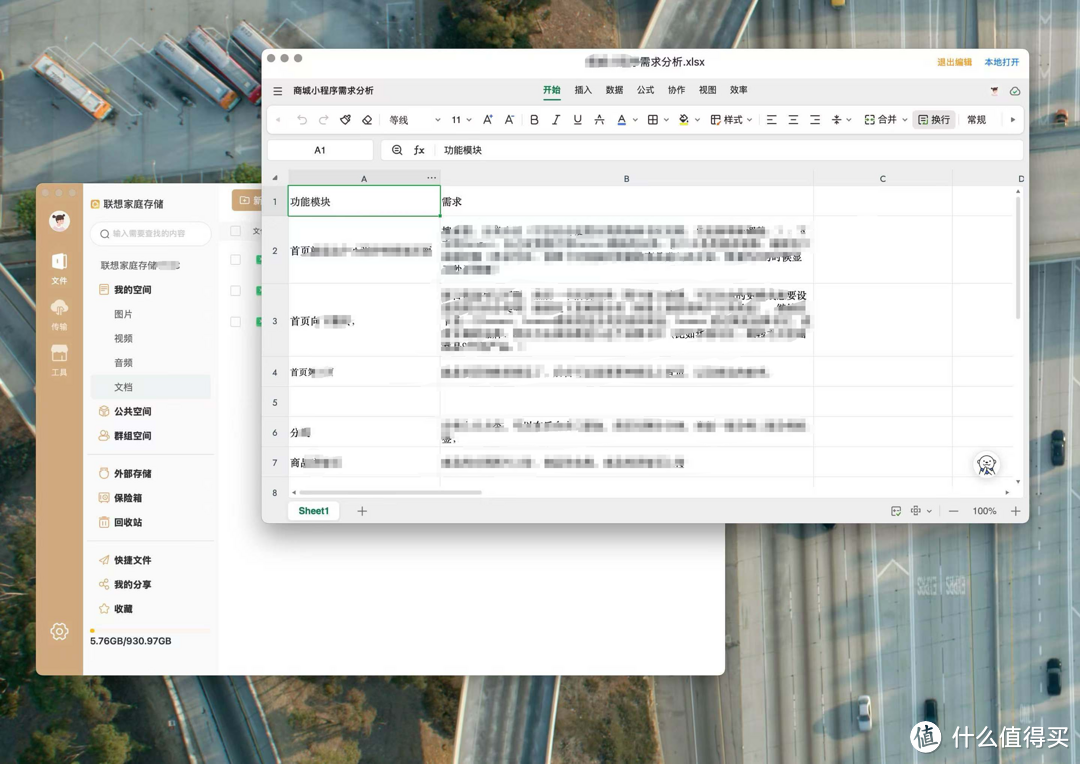Expand the font color dropdown arrow
Image resolution: width=1080 pixels, height=764 pixels.
(634, 119)
